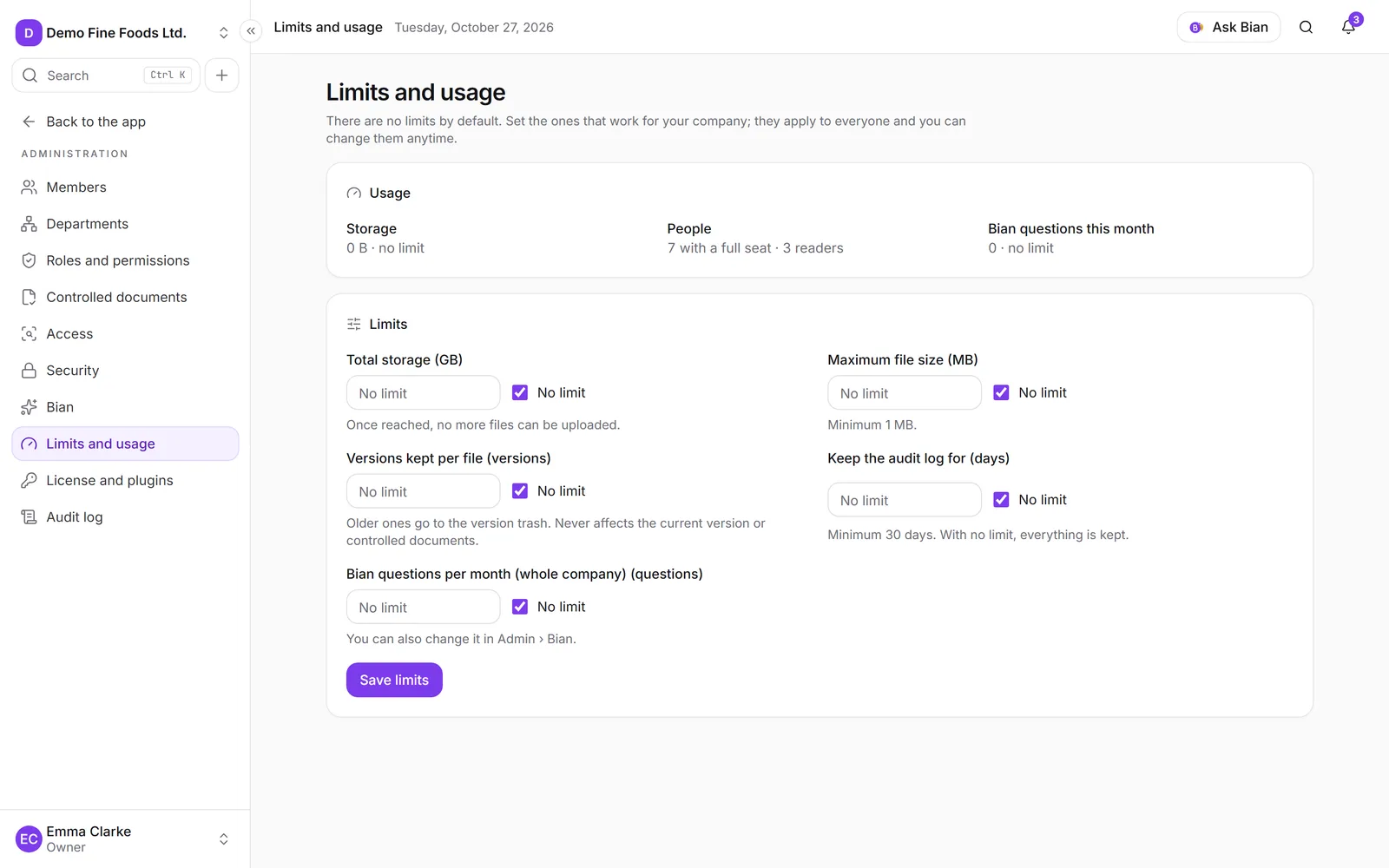
Task: Open search via top-right magnifier icon
Action: click(1306, 27)
